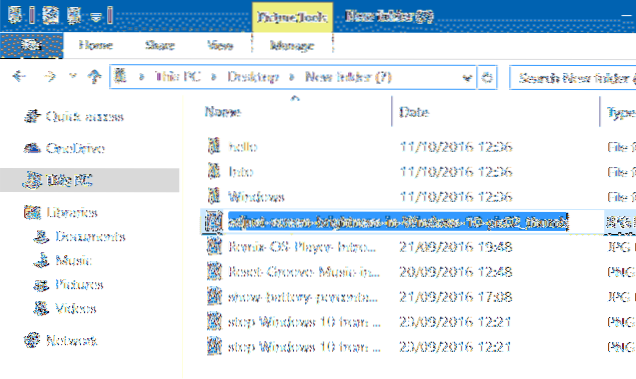Open the Customize Quick Access Toolbar dropdown
The width and height of the screenshot is (636, 379).
pyautogui.click(x=95, y=17)
